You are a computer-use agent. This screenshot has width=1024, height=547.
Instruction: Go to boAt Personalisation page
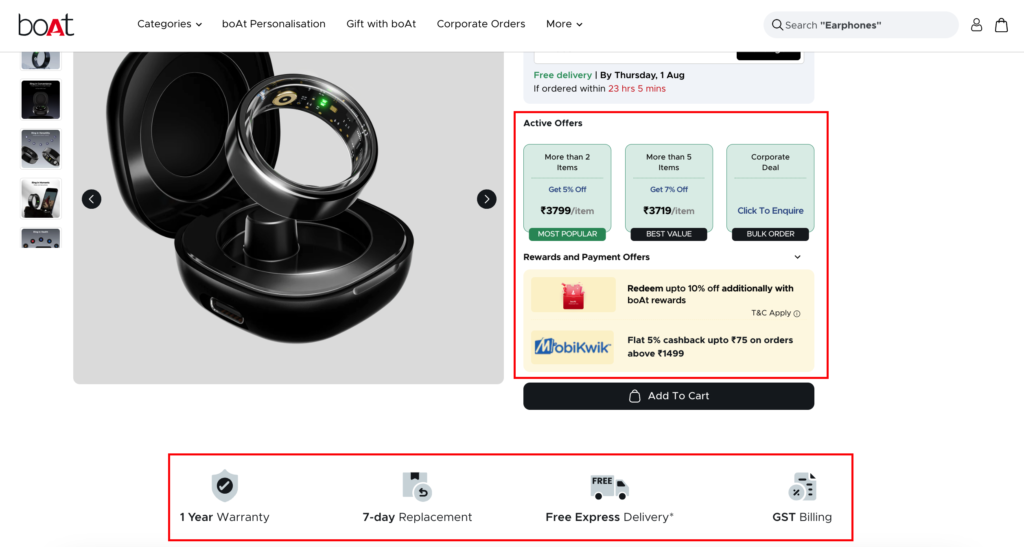coord(273,24)
